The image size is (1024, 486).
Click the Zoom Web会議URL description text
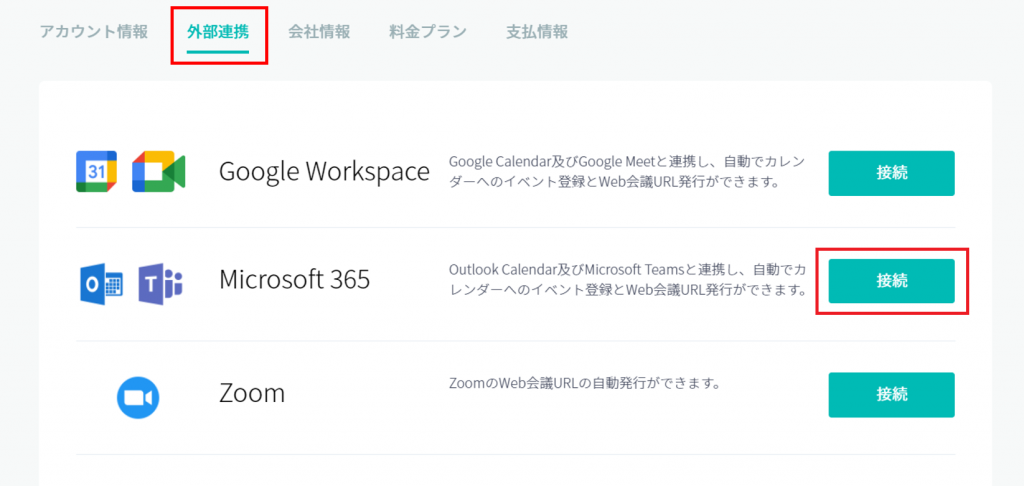585,383
